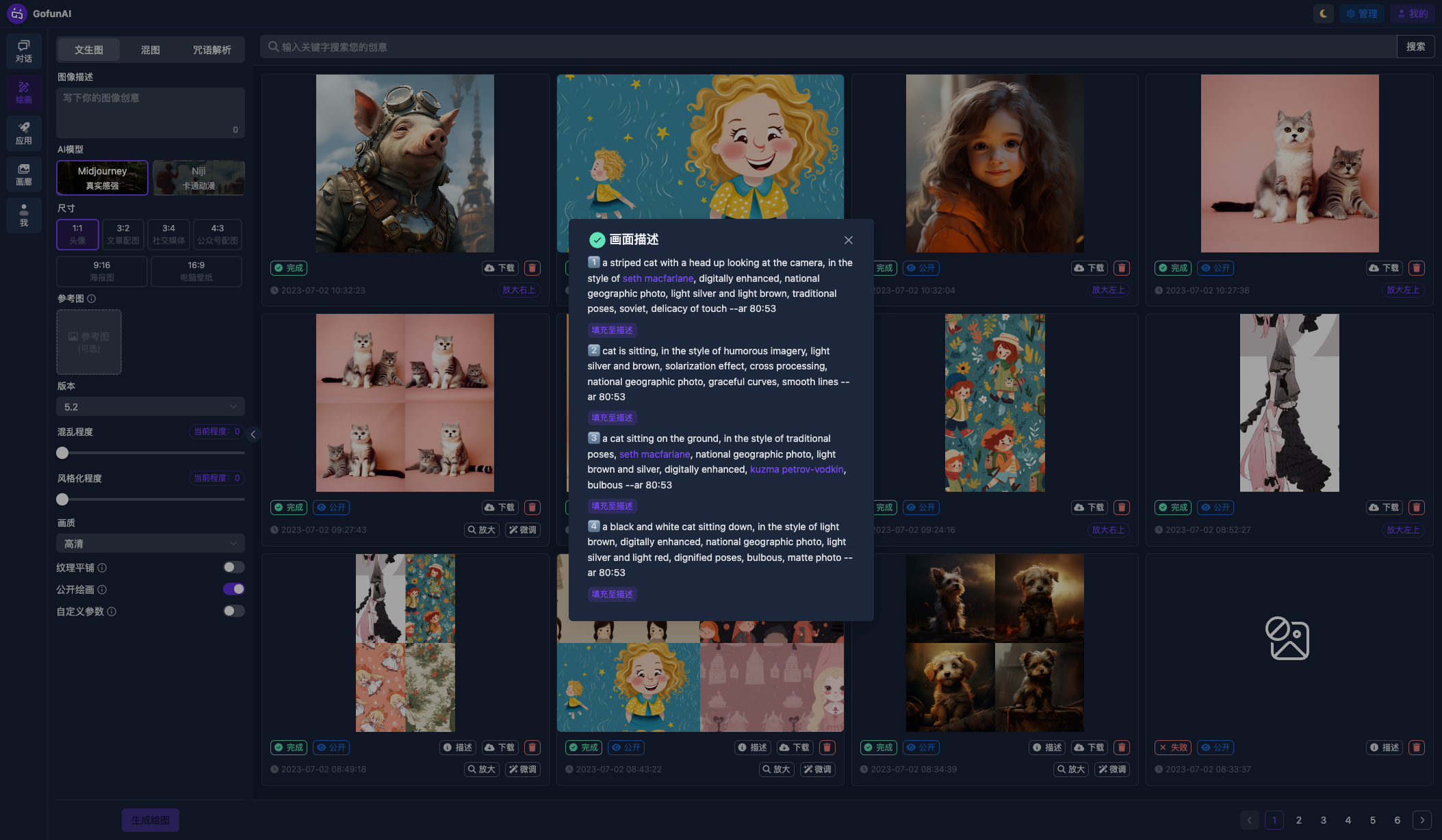1442x840 pixels.
Task: Switch to the 混图 tab
Action: [150, 50]
